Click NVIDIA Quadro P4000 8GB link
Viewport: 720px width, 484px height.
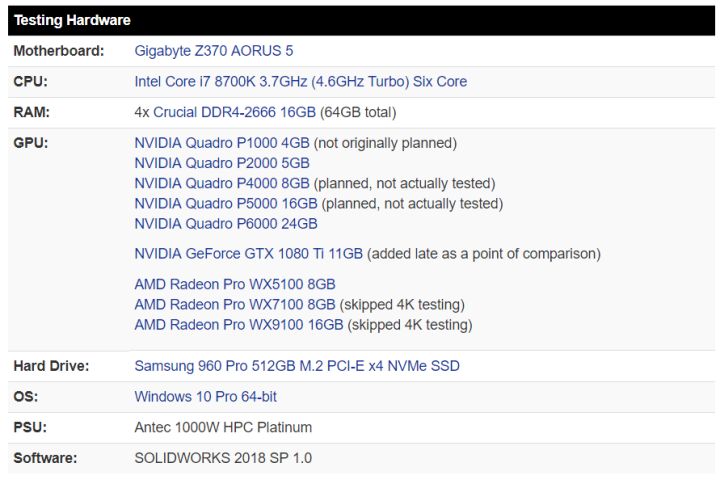pyautogui.click(x=222, y=183)
